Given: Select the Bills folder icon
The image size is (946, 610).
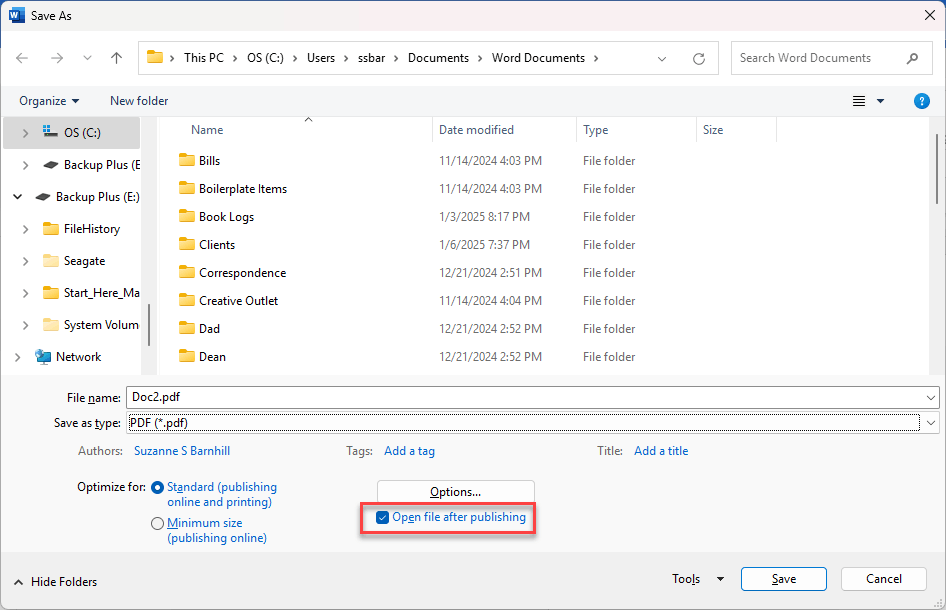Looking at the screenshot, I should pyautogui.click(x=187, y=160).
